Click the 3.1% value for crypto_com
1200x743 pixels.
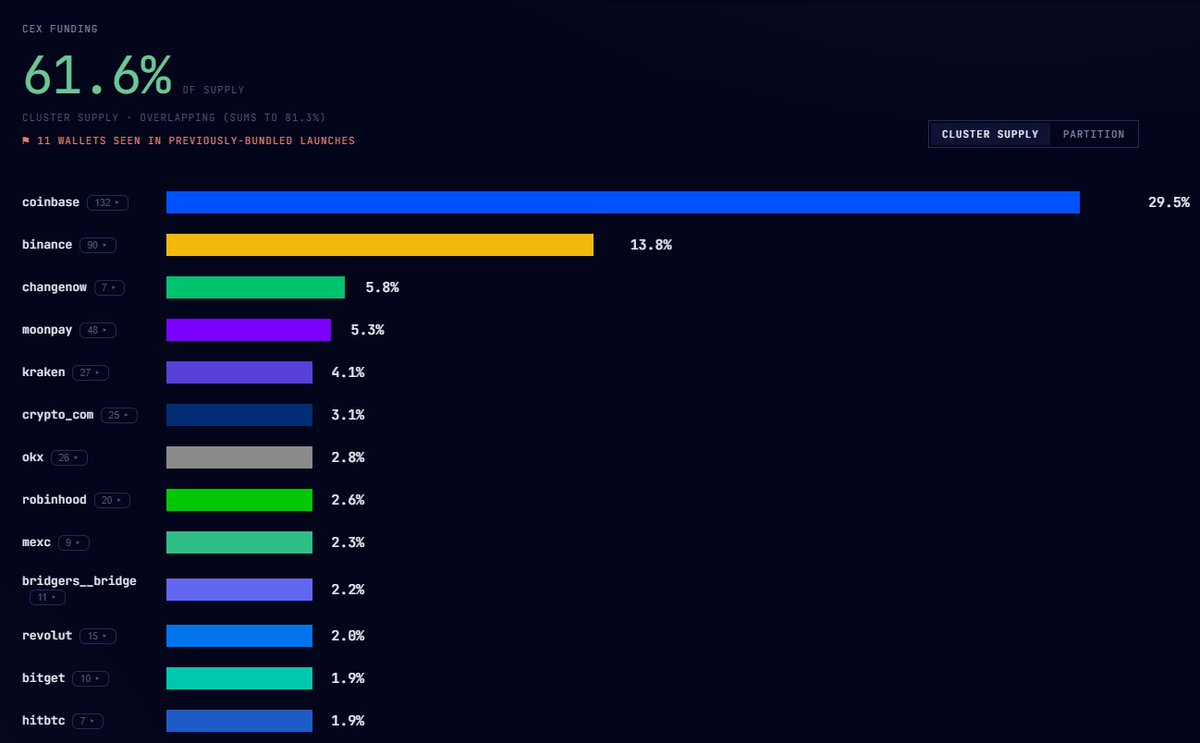click(x=348, y=415)
